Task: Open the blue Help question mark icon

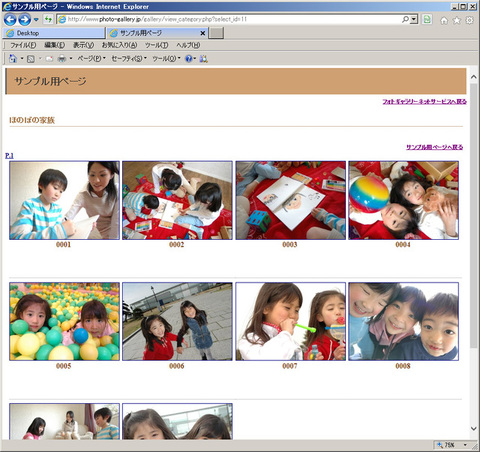Action: [x=189, y=59]
